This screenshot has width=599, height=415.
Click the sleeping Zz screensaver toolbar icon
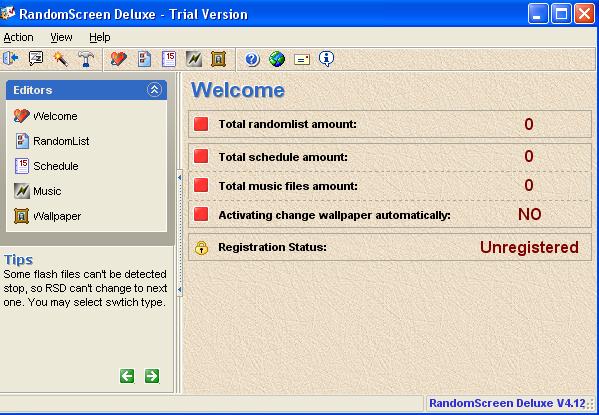[36, 59]
